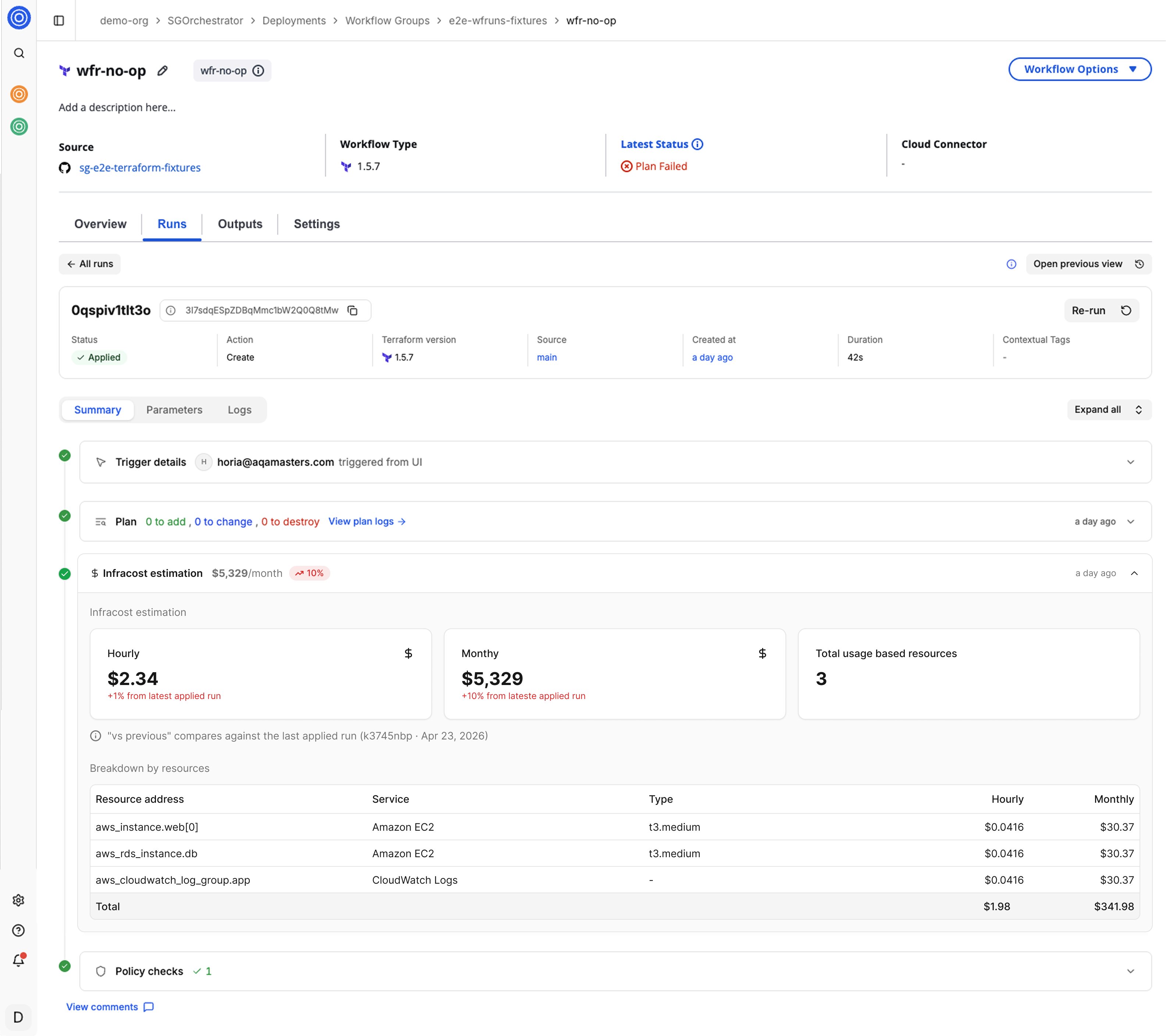The width and height of the screenshot is (1166, 1036).
Task: Click the Policy checks shield icon
Action: click(101, 972)
